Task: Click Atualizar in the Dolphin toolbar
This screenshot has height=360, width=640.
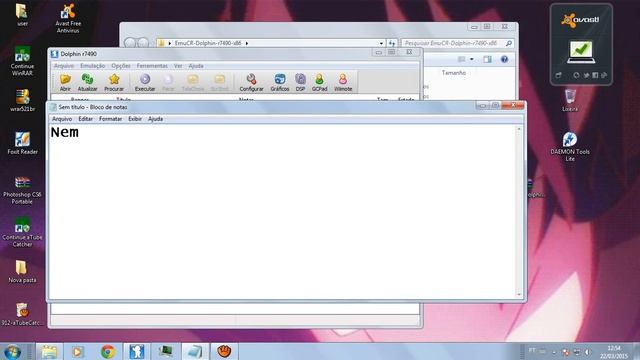Action: pyautogui.click(x=87, y=82)
